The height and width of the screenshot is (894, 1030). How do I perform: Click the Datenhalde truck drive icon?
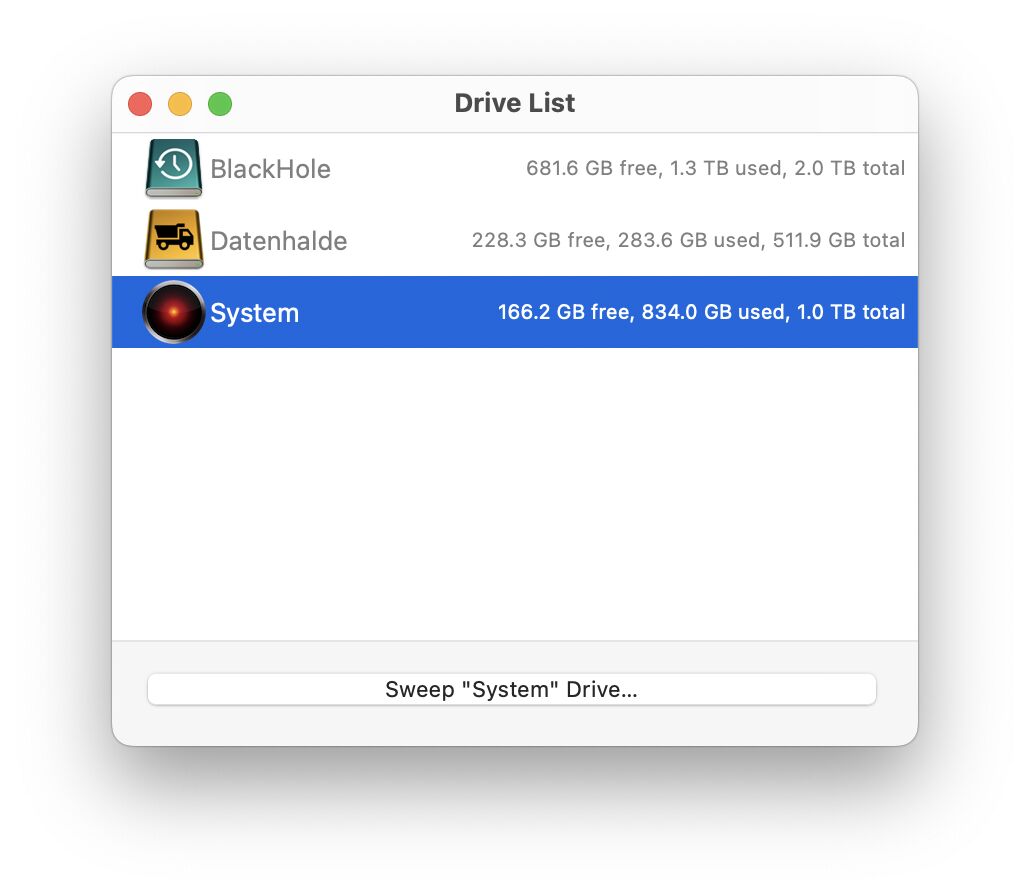173,240
